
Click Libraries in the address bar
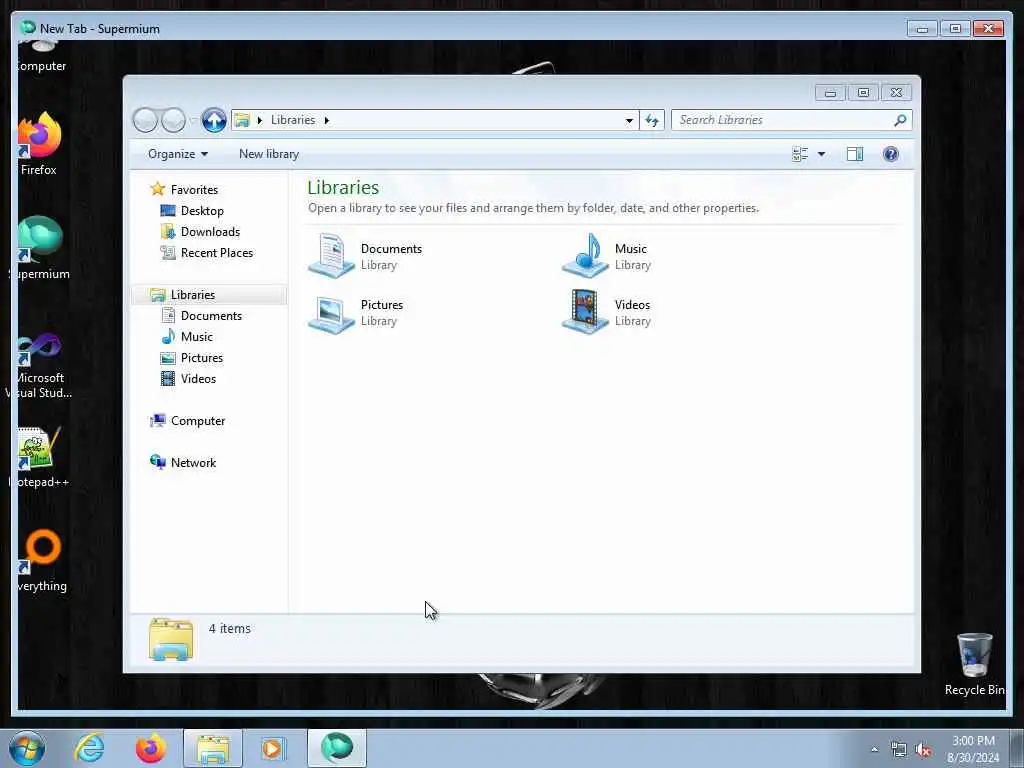click(293, 120)
